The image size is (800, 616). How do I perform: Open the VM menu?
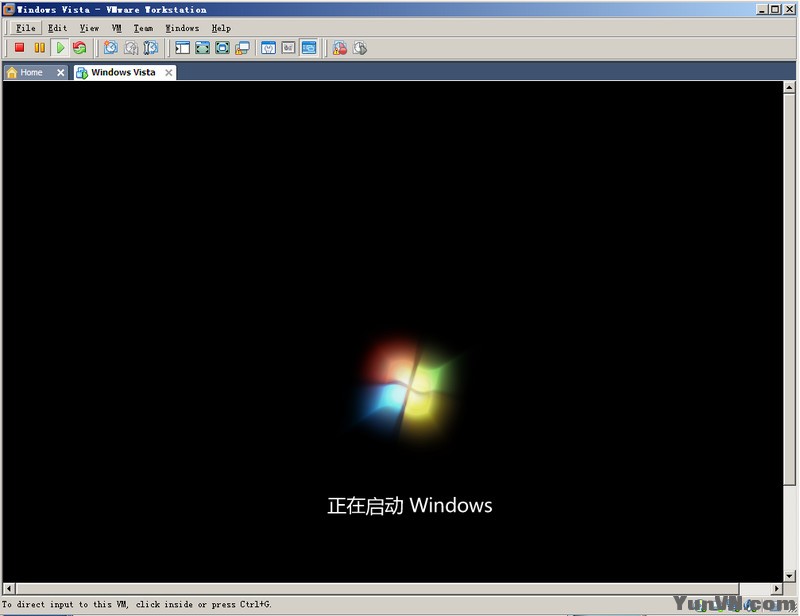116,28
